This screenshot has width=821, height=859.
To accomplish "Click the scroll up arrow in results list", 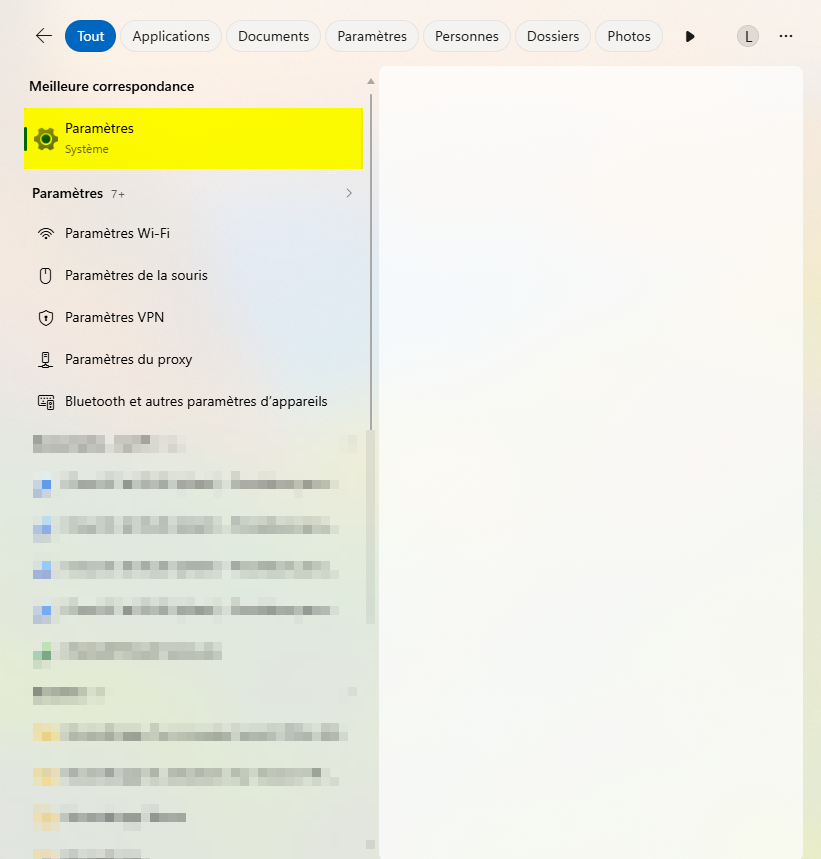I will coord(371,81).
